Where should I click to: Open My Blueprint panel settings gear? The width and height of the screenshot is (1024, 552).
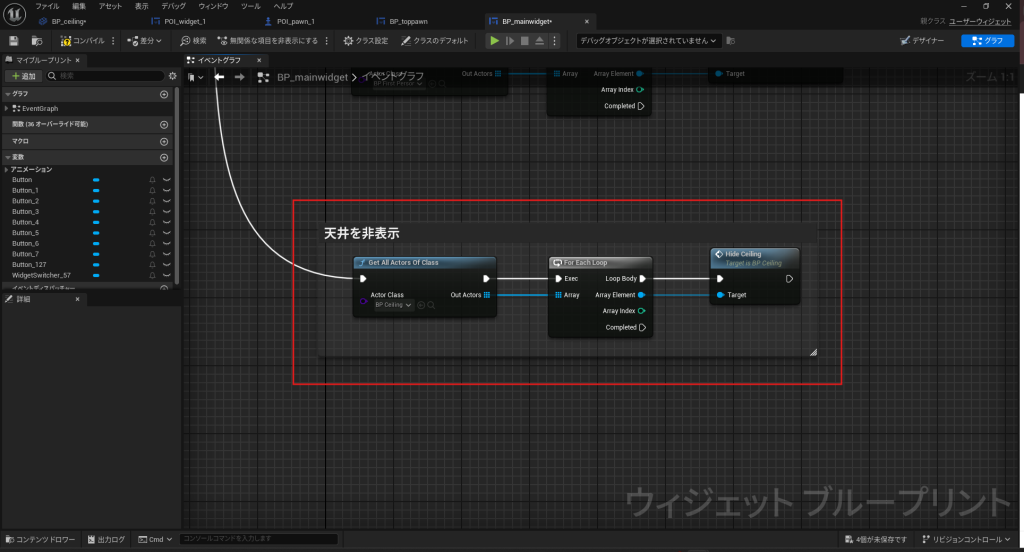tap(172, 76)
